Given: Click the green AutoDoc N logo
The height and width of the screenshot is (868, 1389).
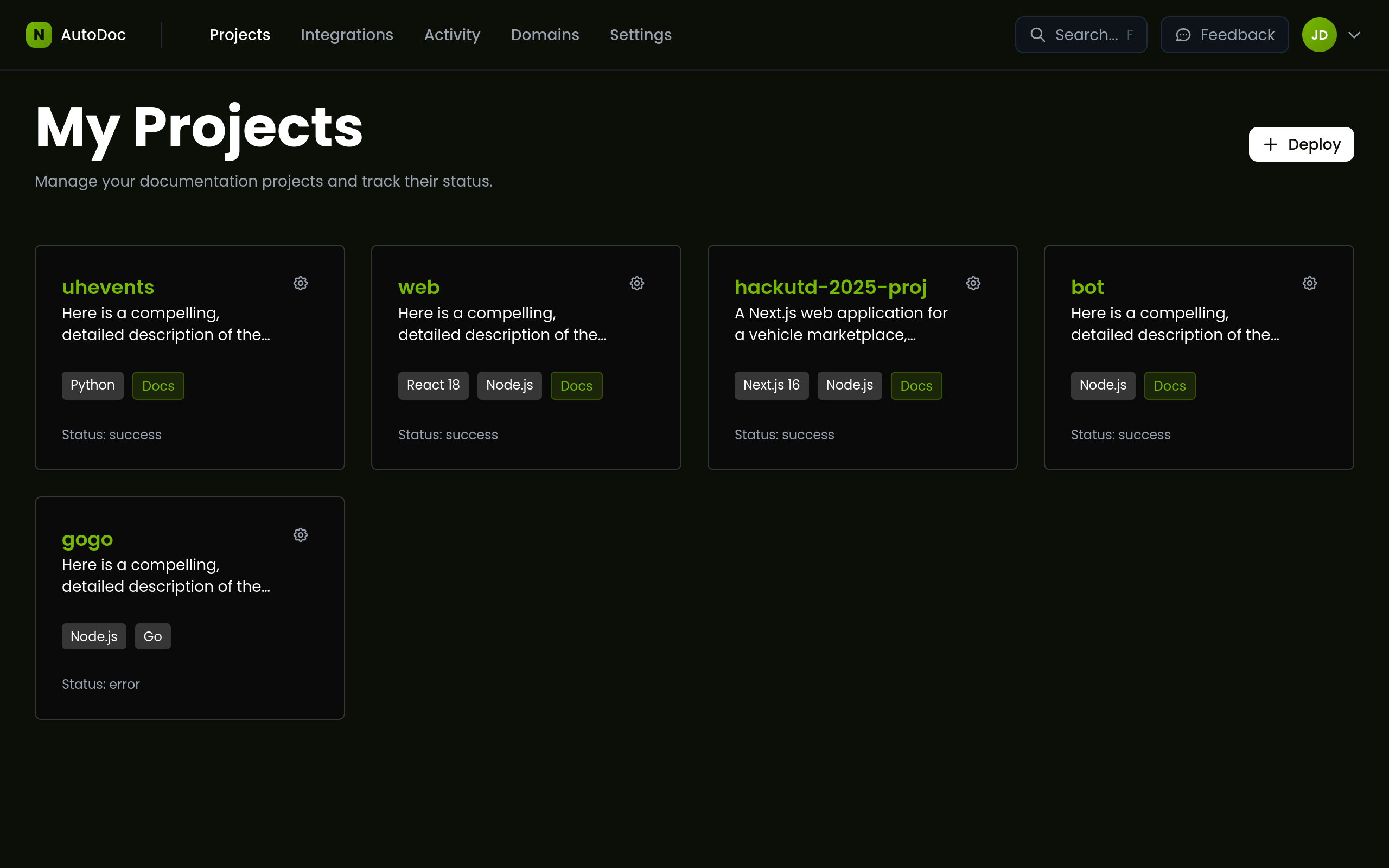Looking at the screenshot, I should [39, 35].
